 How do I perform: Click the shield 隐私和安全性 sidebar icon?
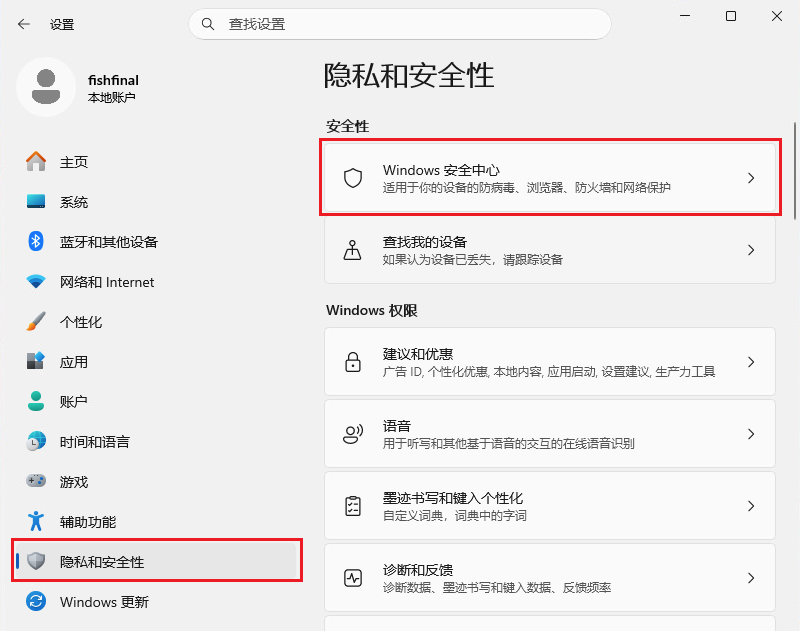[36, 561]
